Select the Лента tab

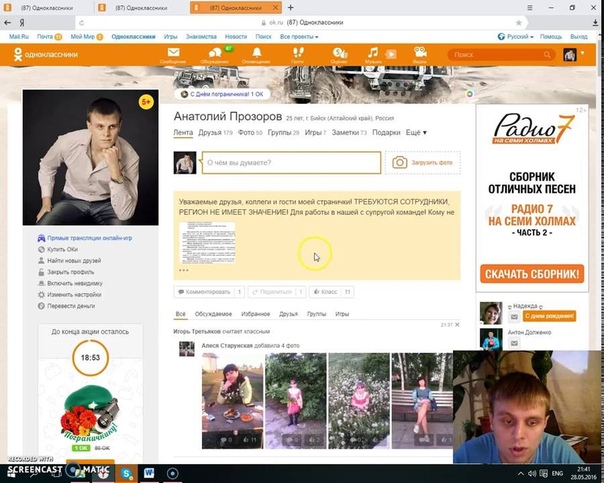(x=183, y=132)
